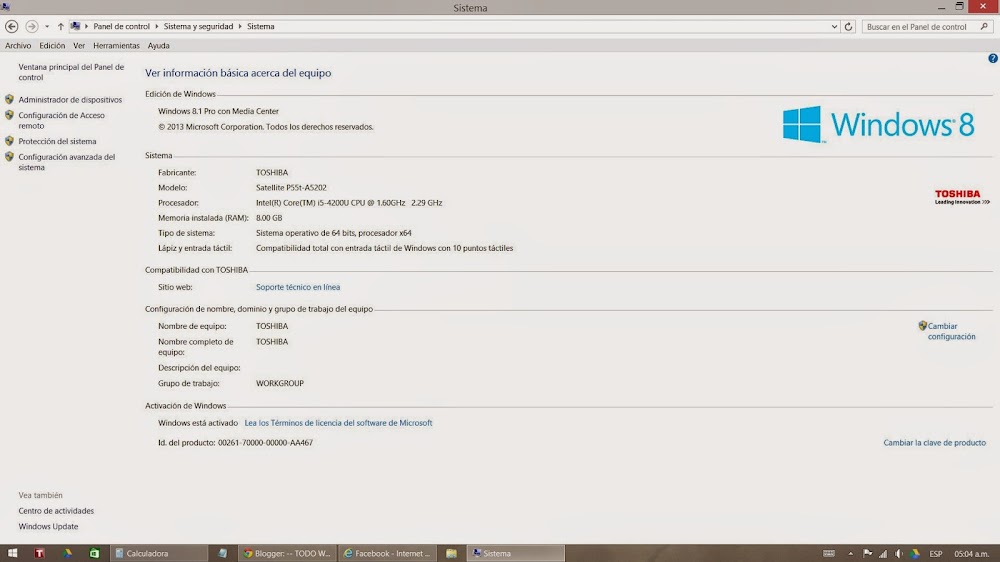Show hidden tray icons arrow
Image resolution: width=1000 pixels, height=562 pixels.
[850, 554]
